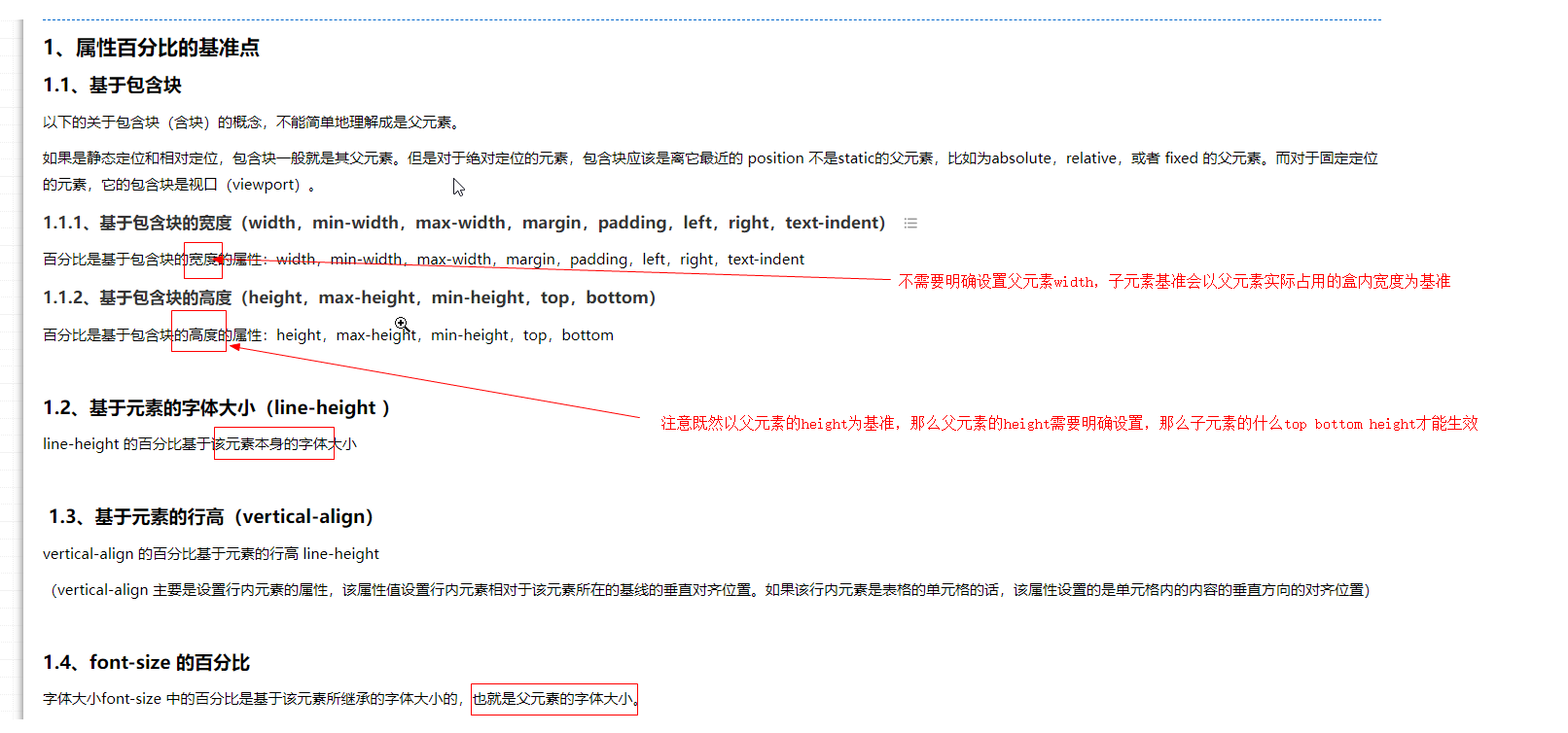The image size is (1568, 733).
Task: Select heading "1.2、基于元素的字体大小 (line-height)"
Action: (217, 408)
